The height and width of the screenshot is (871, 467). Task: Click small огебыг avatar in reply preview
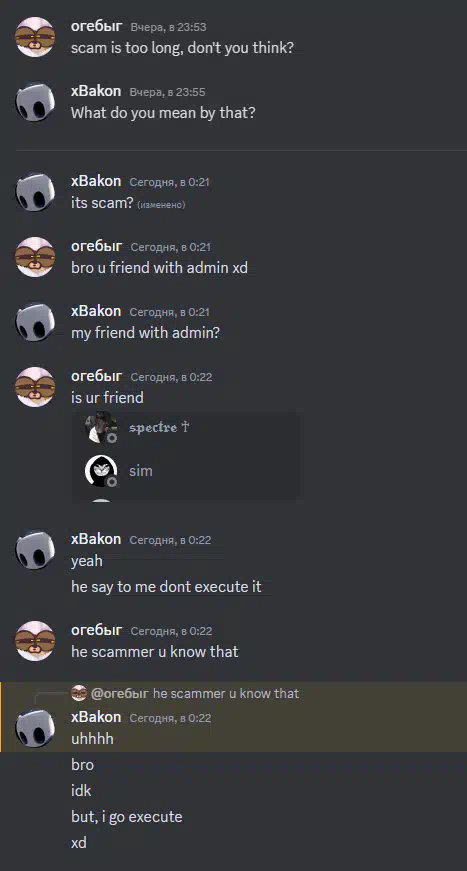tap(79, 693)
